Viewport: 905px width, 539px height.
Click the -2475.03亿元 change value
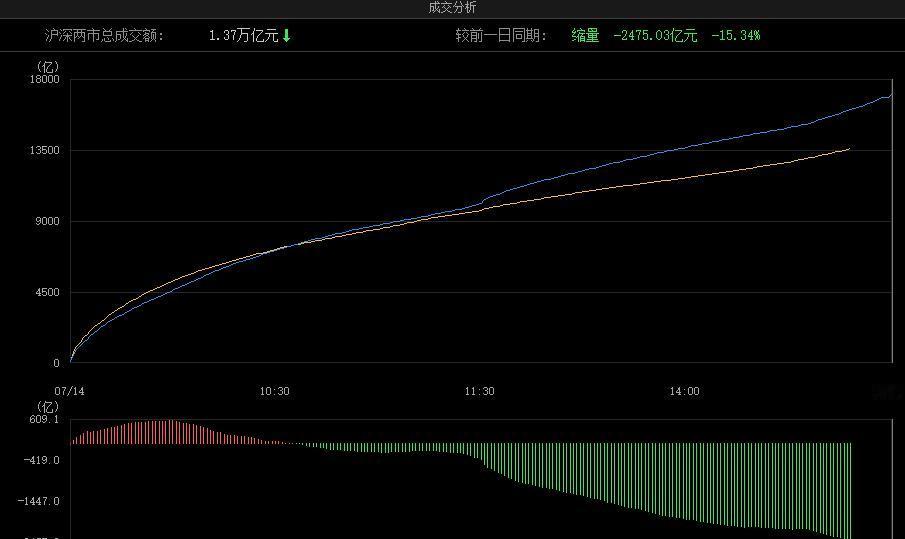point(655,36)
